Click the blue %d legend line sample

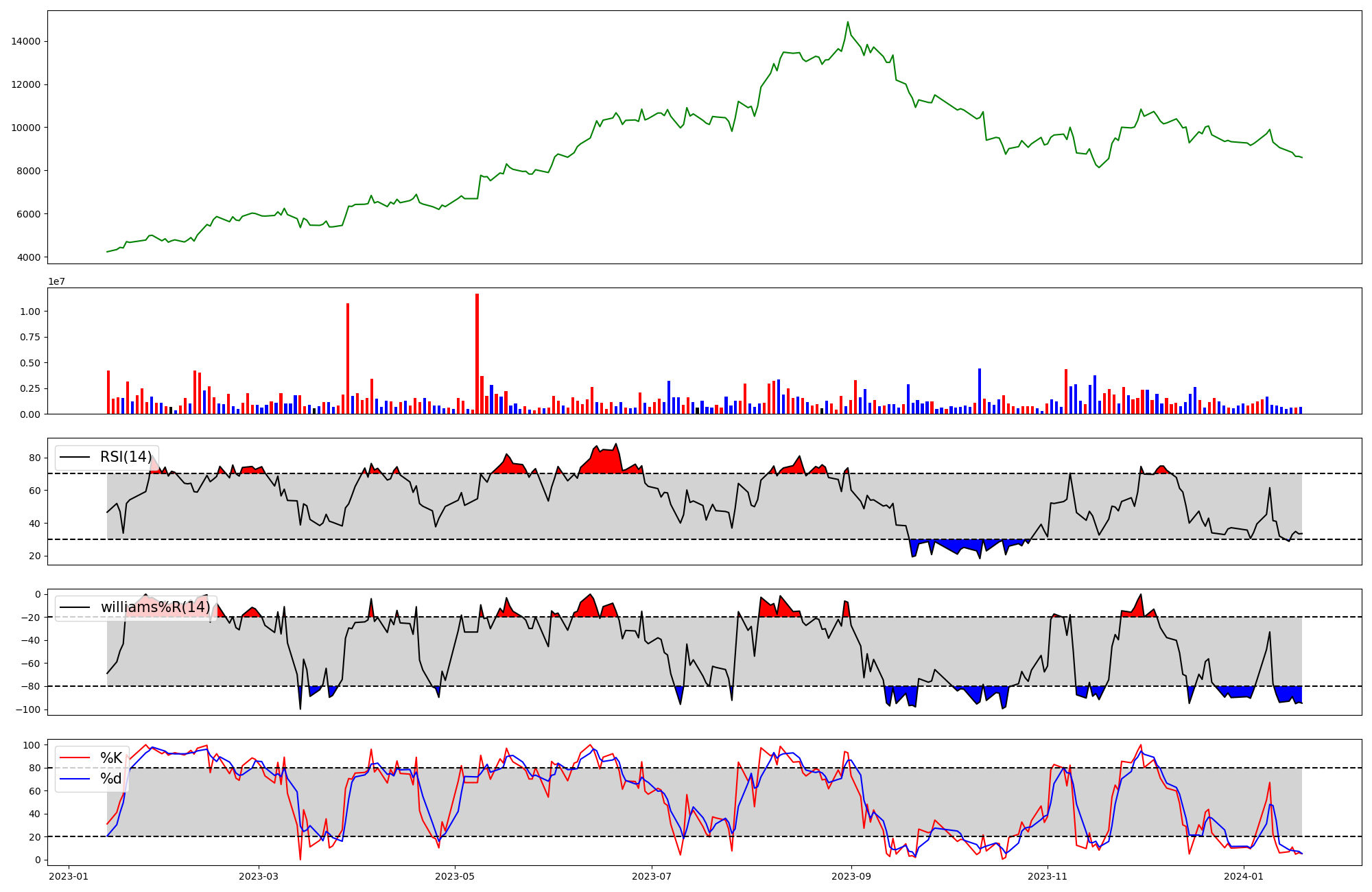(75, 779)
